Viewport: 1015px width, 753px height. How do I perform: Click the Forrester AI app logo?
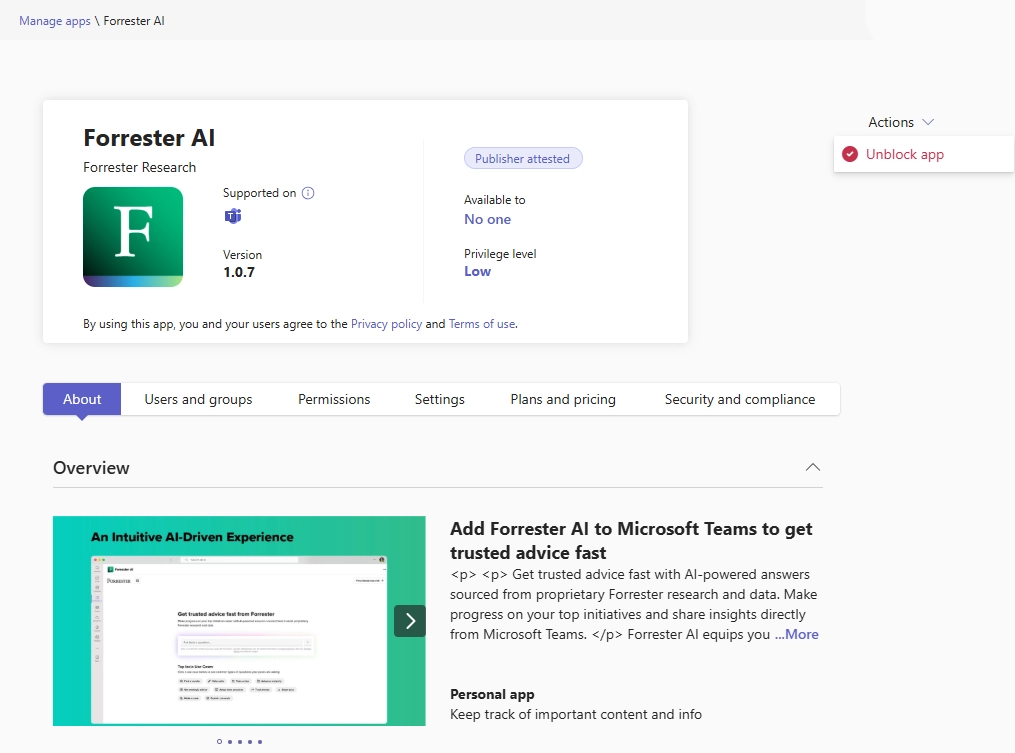(x=133, y=237)
